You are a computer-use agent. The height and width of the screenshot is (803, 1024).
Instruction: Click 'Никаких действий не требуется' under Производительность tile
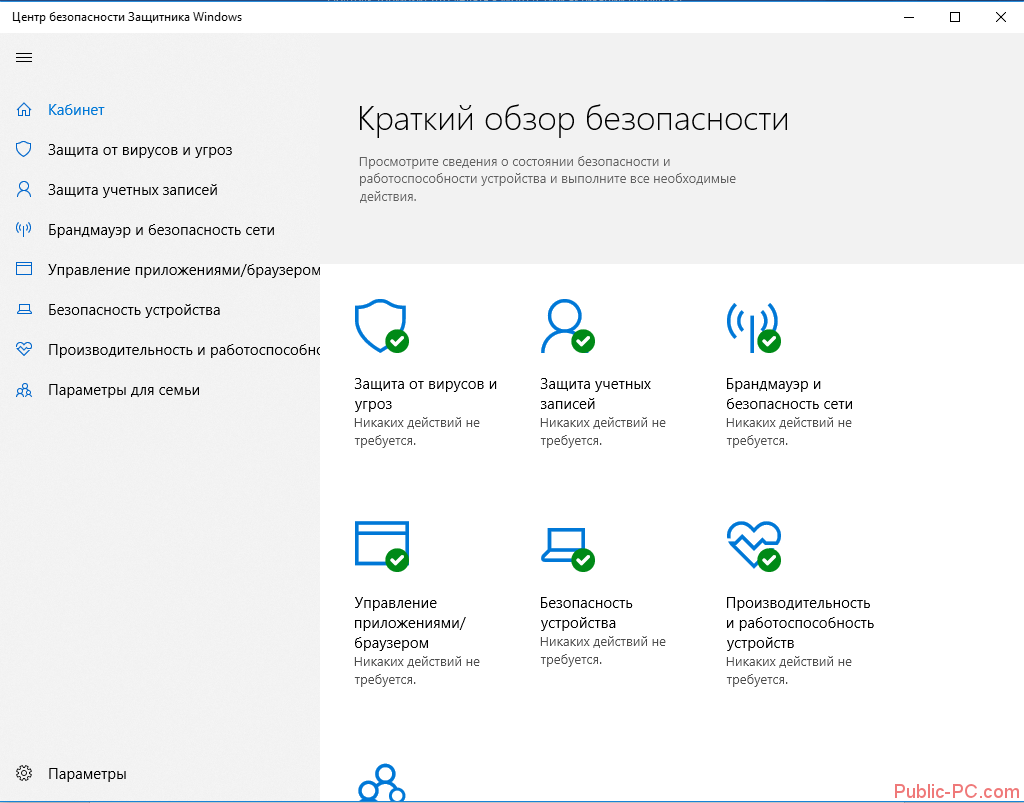[788, 670]
